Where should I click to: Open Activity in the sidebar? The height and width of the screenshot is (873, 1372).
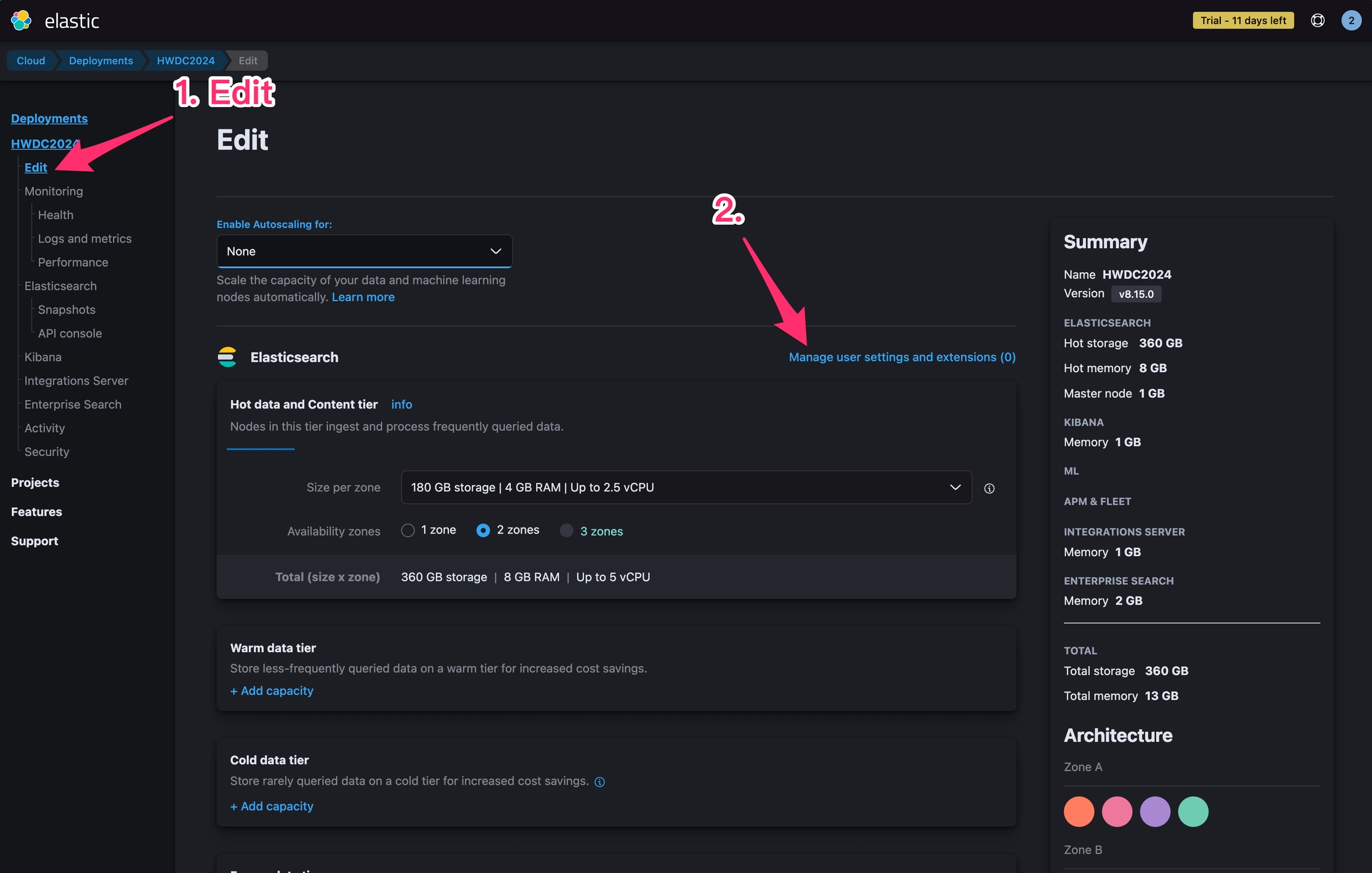point(45,428)
